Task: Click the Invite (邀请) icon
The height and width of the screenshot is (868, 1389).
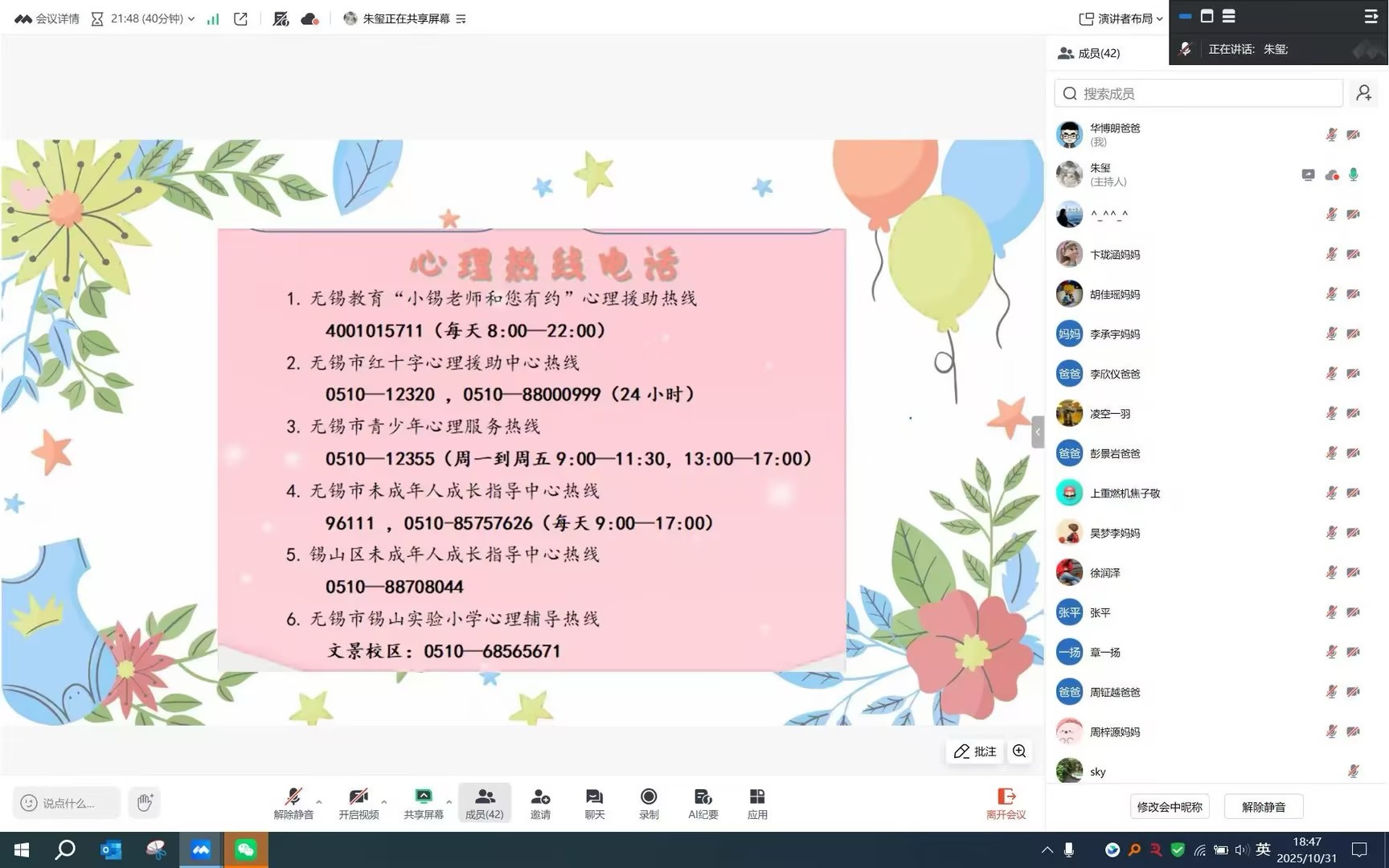Action: point(540,802)
